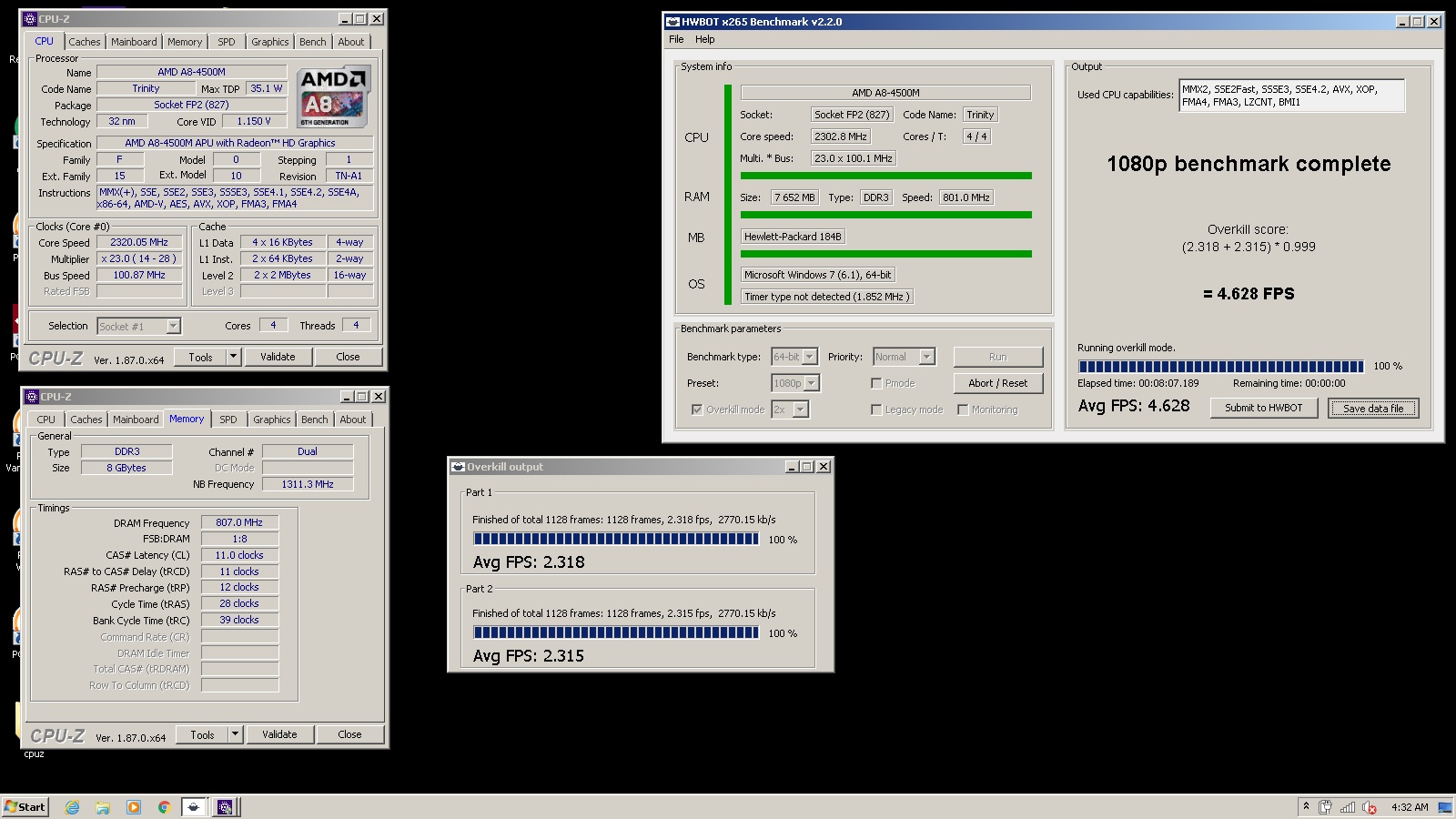Click the muted volume tray icon
1456x819 pixels.
point(1370,807)
